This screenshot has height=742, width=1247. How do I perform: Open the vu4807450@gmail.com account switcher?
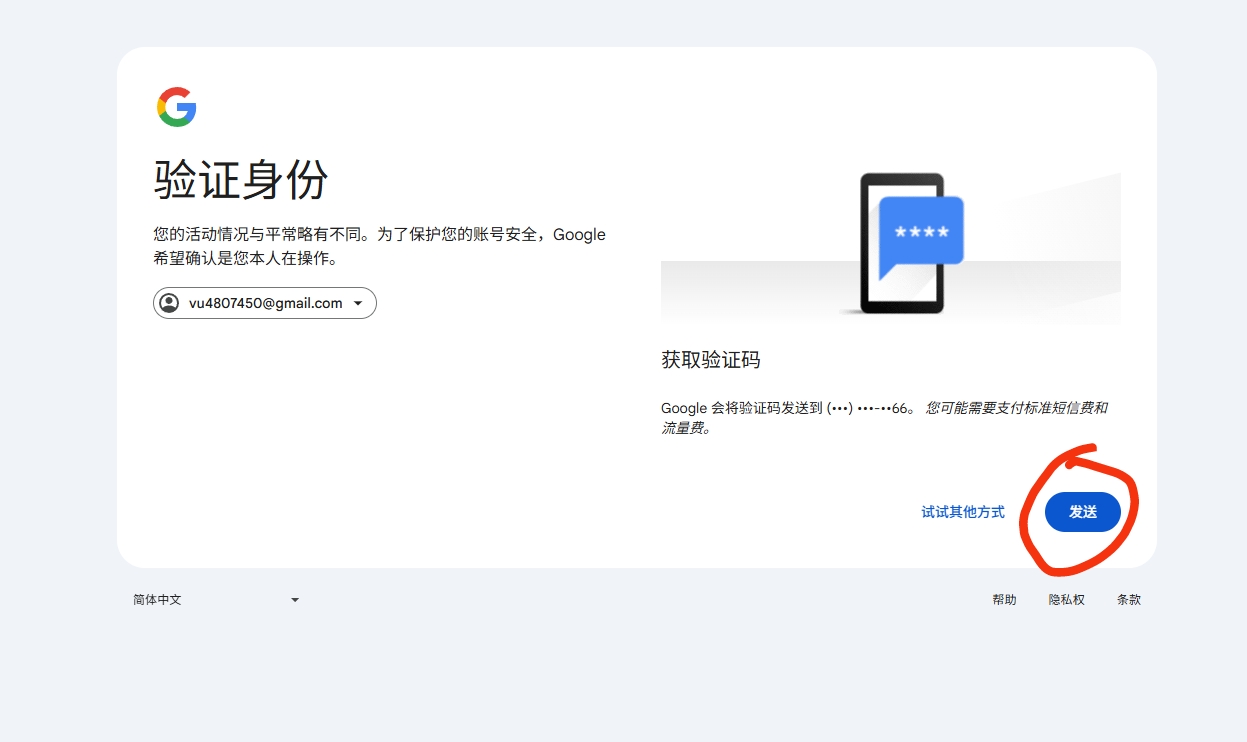coord(265,303)
